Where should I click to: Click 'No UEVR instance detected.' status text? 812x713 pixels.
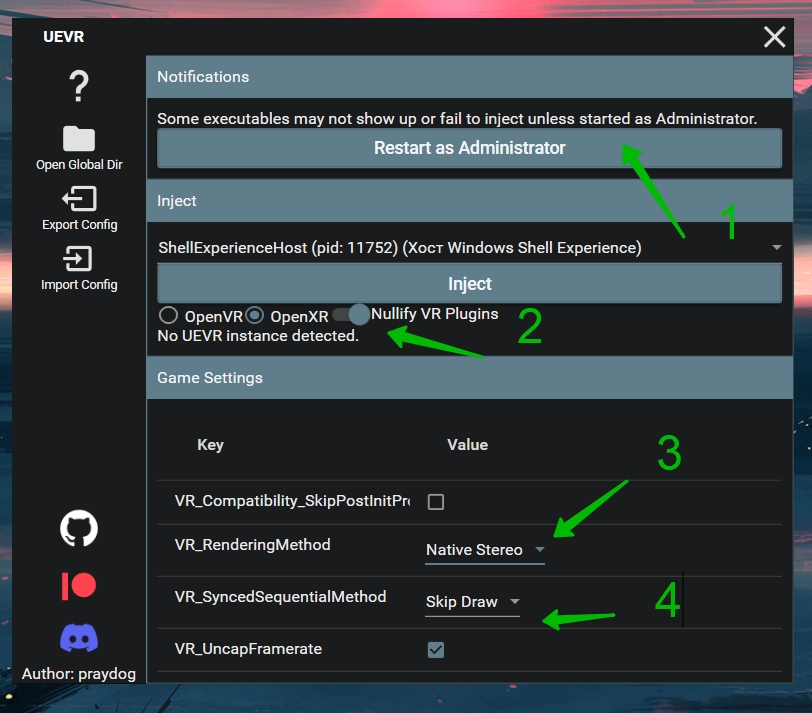coord(258,336)
